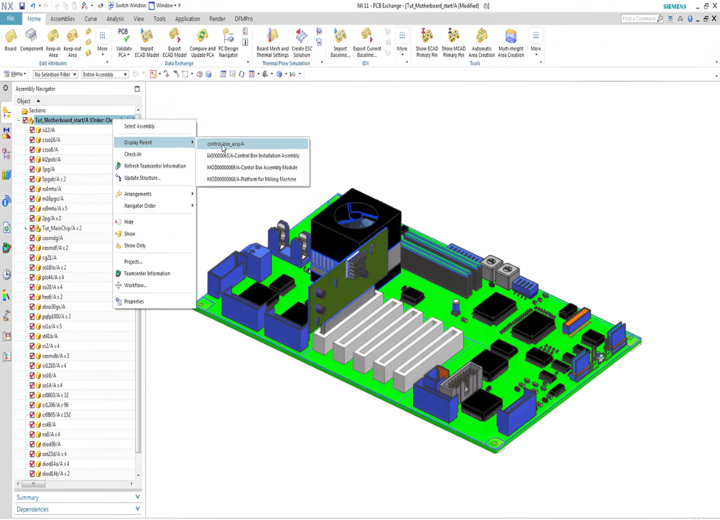Toggle checkbox for Tut_MainChip/A x 2
The width and height of the screenshot is (720, 520).
click(32, 228)
